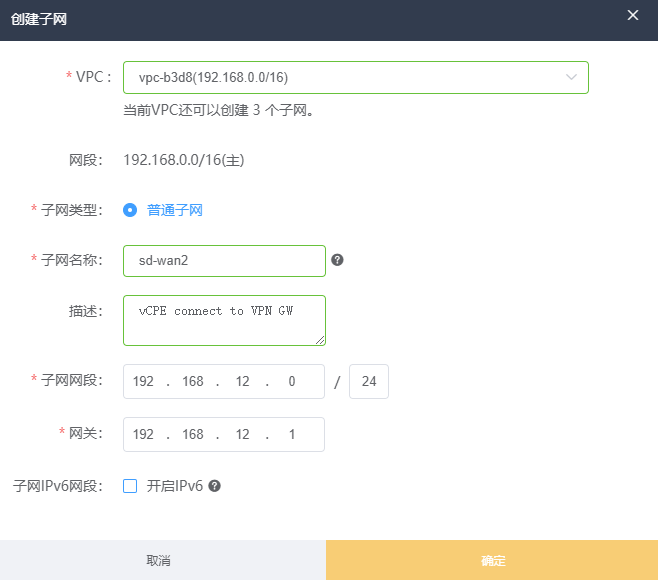The image size is (658, 580).
Task: Edit third octet 12 of 子网网段
Action: 242,381
